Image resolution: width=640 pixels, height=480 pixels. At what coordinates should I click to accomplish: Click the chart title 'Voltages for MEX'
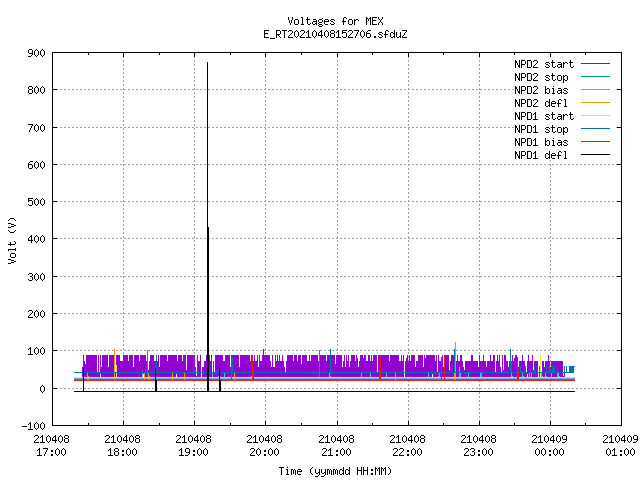[x=335, y=21]
